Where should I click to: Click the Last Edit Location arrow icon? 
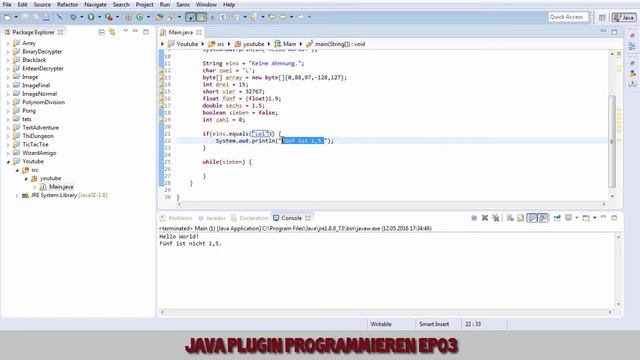(271, 17)
